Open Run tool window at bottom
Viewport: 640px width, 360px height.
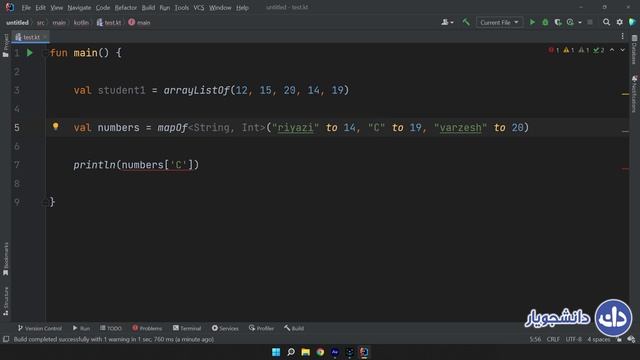tap(81, 328)
